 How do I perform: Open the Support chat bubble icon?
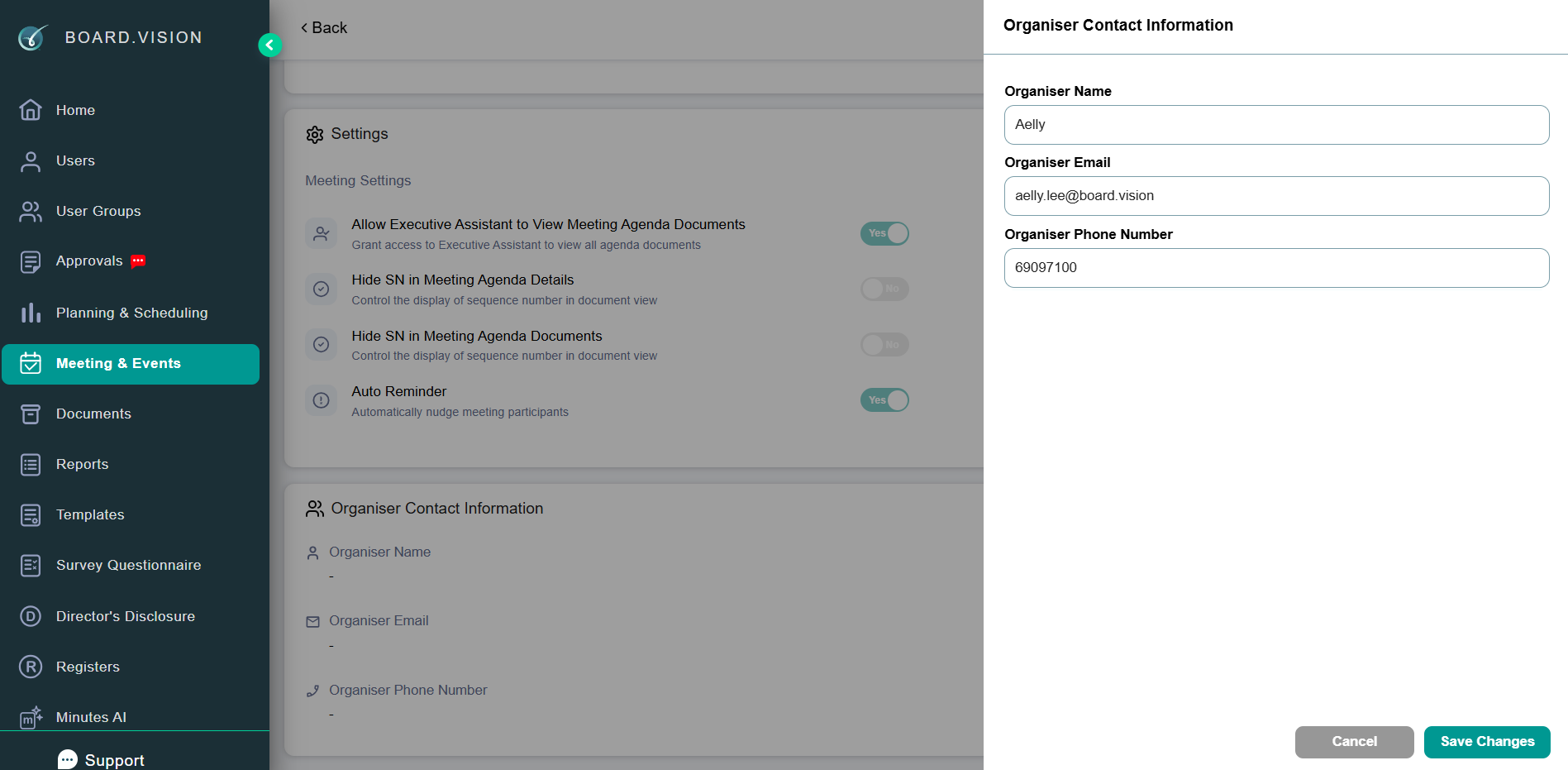(68, 759)
